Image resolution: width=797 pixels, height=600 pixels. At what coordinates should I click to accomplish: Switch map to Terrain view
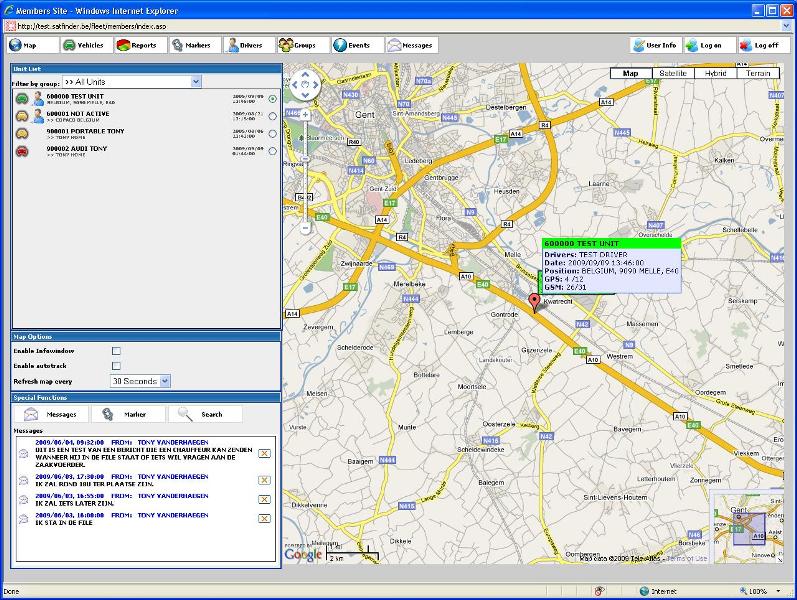pyautogui.click(x=758, y=73)
